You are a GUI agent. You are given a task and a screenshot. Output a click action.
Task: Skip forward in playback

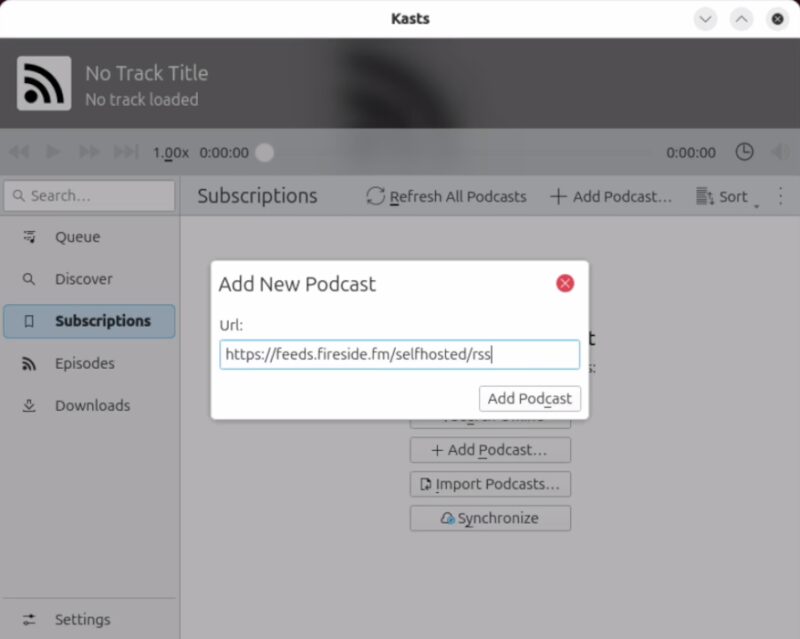87,152
